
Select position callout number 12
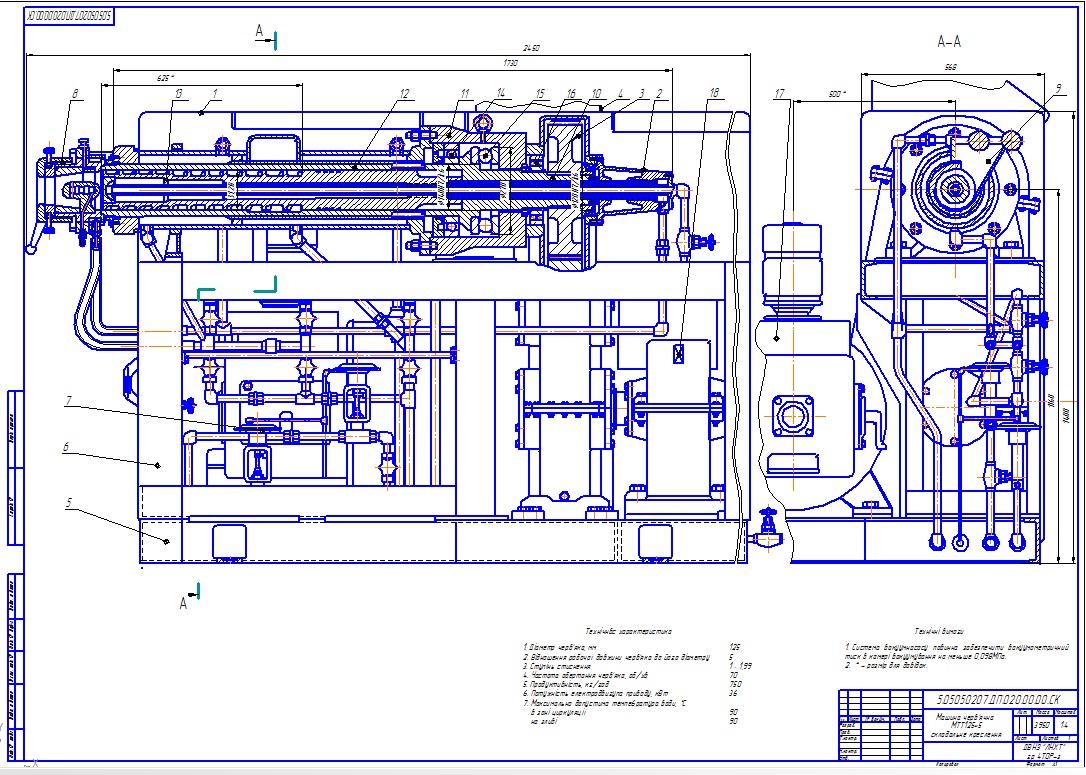[404, 93]
